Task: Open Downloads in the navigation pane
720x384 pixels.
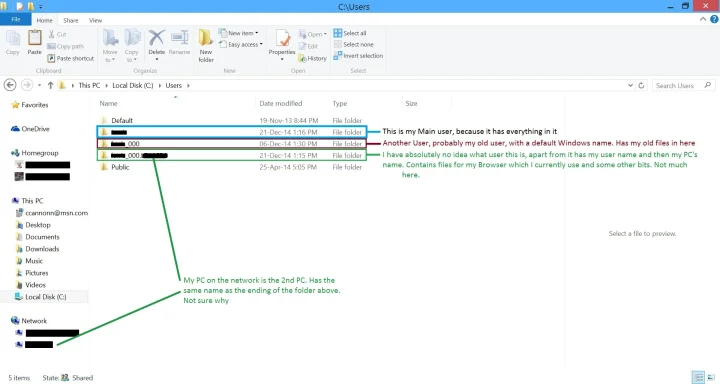Action: click(x=38, y=249)
